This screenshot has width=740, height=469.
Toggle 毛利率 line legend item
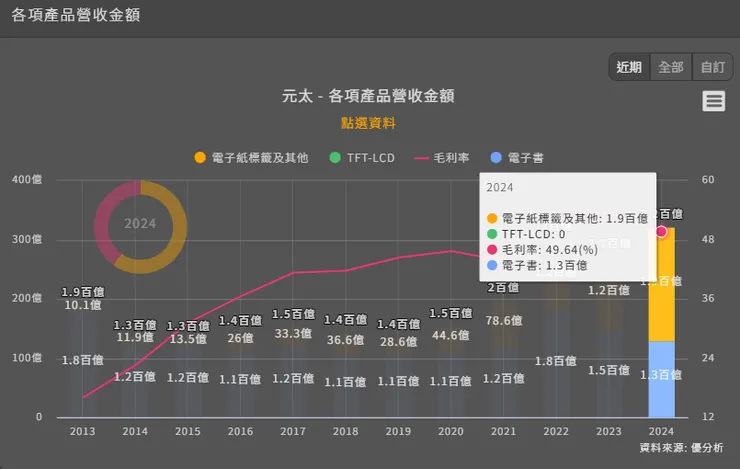tap(441, 158)
